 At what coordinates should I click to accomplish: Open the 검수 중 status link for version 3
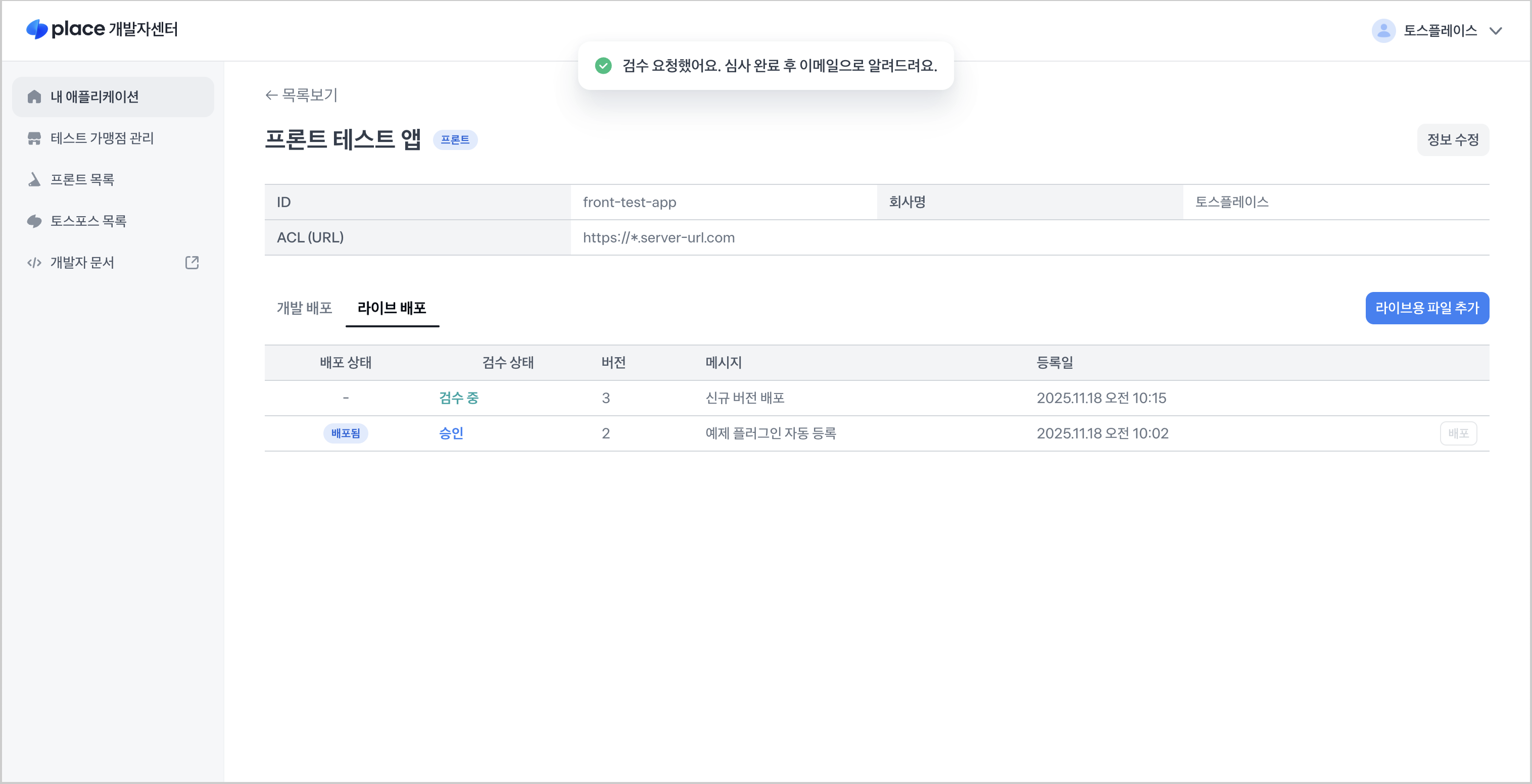click(x=458, y=398)
